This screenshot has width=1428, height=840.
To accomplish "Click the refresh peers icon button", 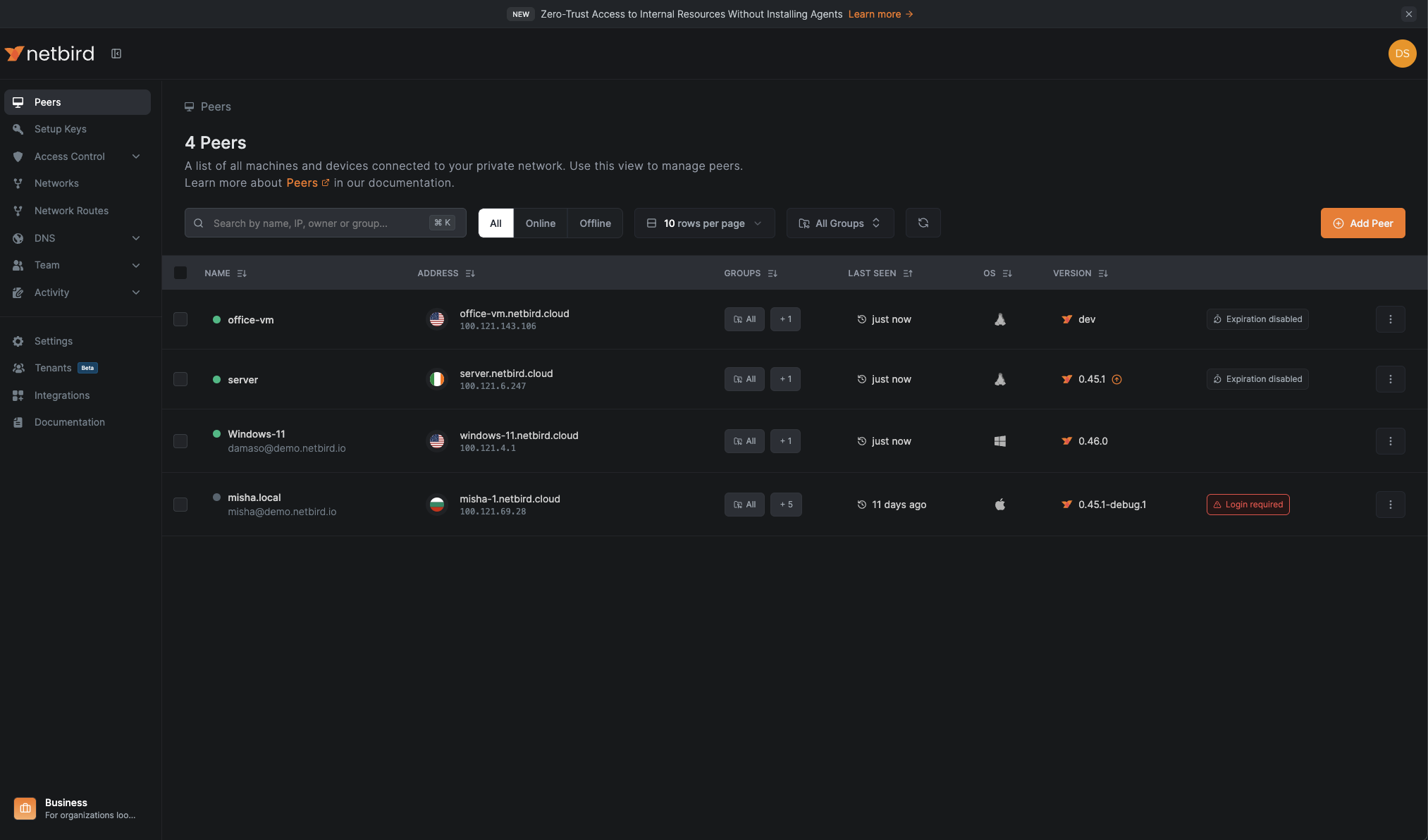I will pyautogui.click(x=923, y=223).
